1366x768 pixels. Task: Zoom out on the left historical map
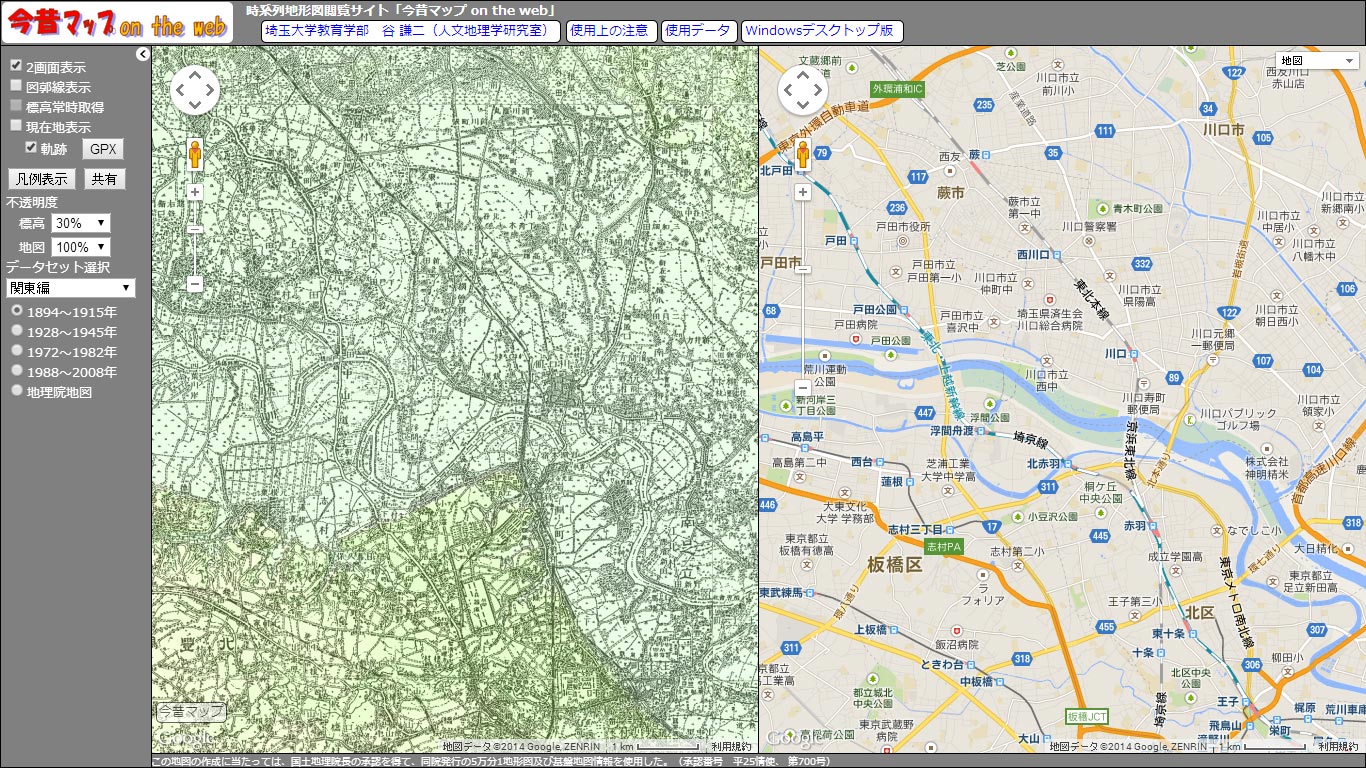tap(195, 284)
